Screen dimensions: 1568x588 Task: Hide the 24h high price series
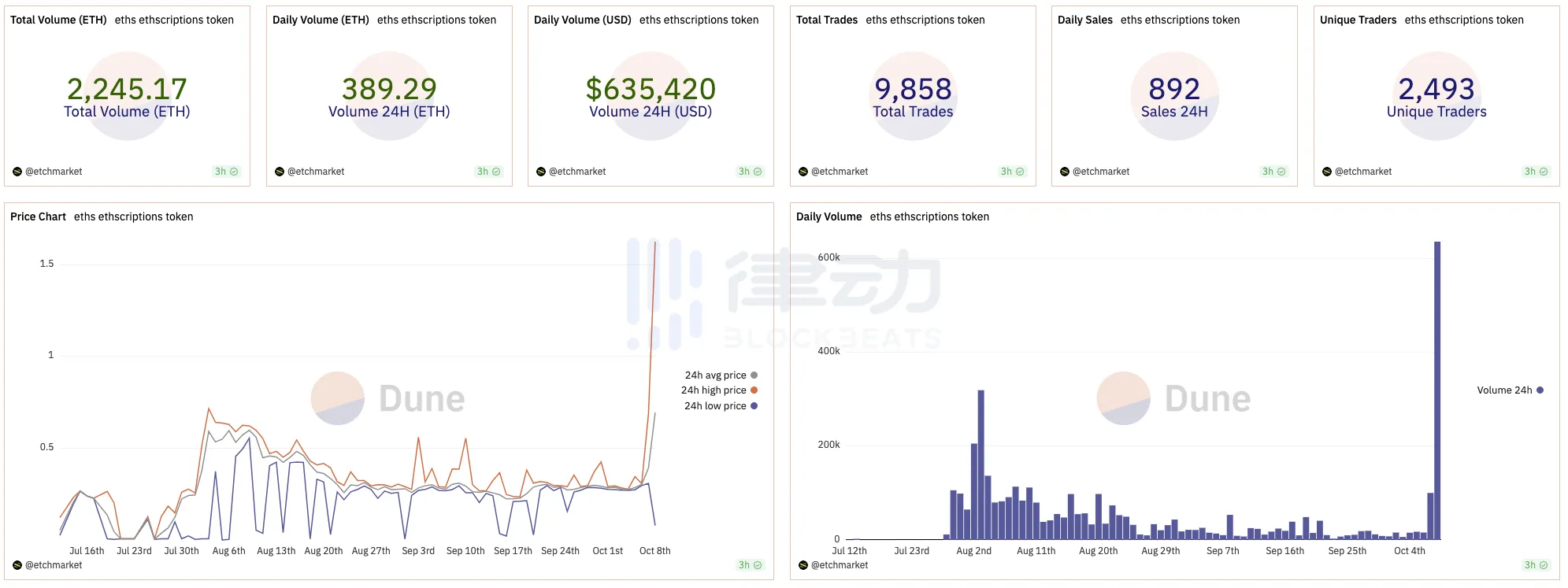[x=714, y=390]
